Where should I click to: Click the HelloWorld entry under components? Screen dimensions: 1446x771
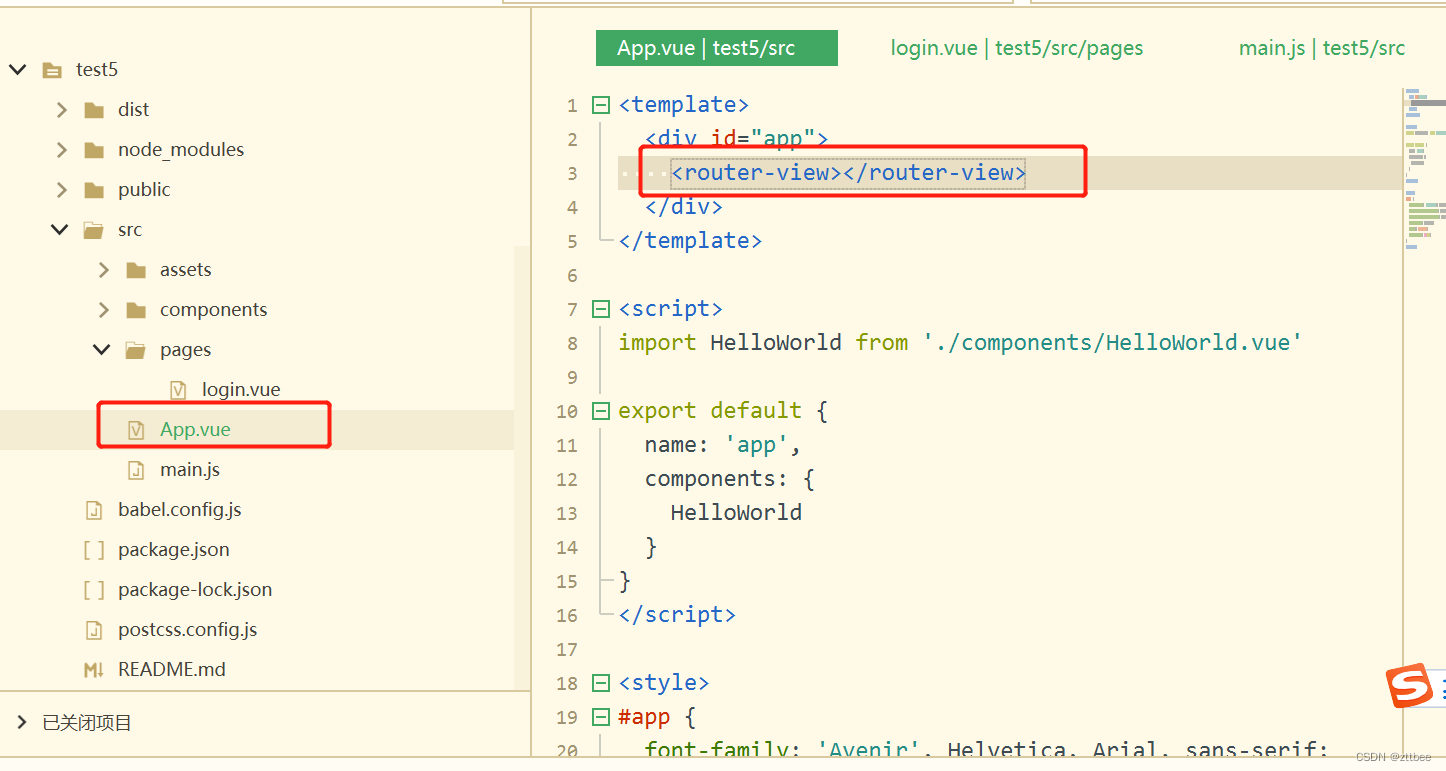(x=736, y=513)
